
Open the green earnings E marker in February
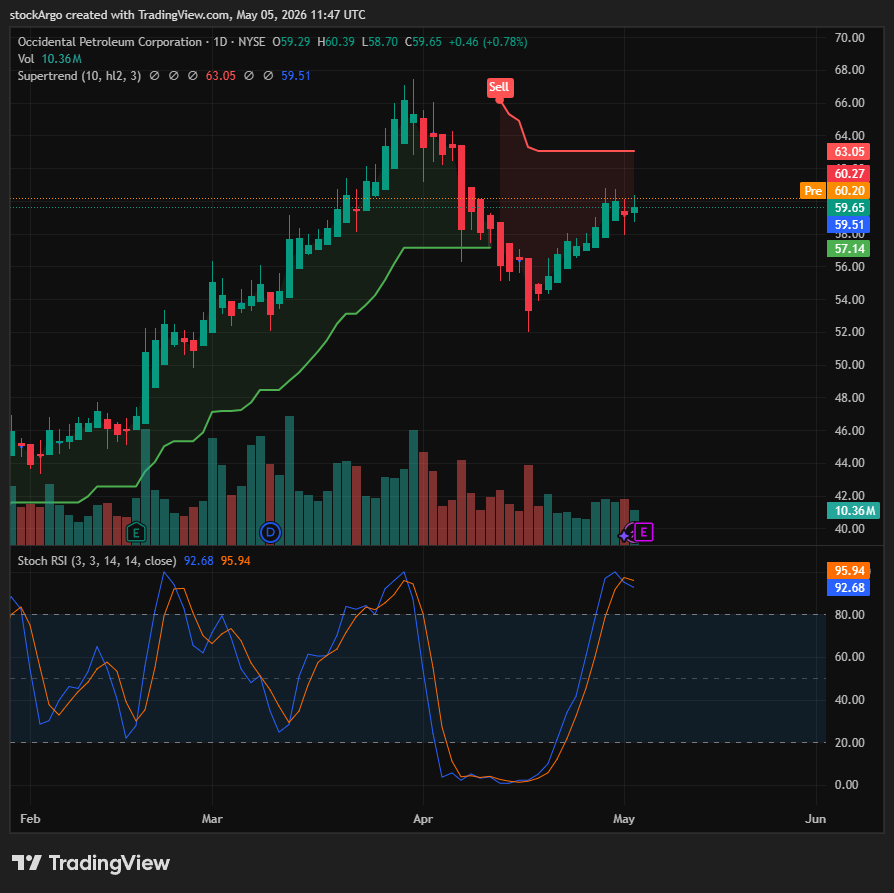[x=136, y=533]
